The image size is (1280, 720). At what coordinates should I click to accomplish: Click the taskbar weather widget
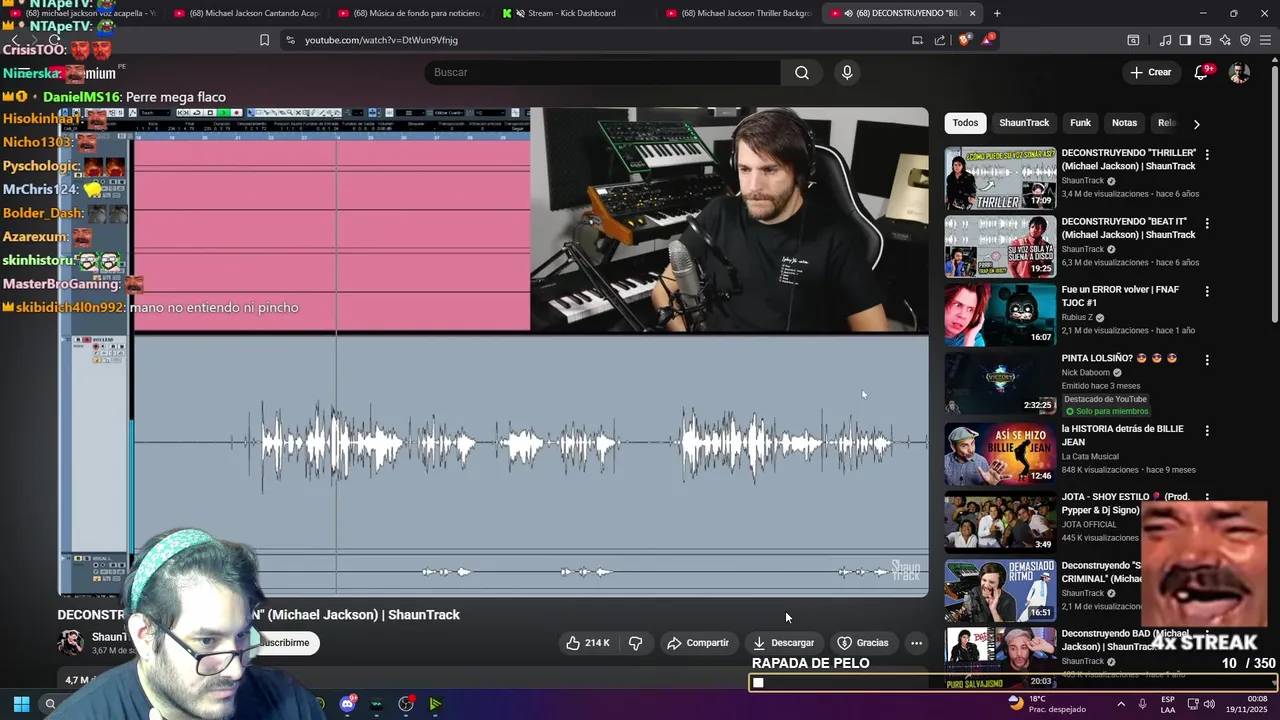tap(1047, 704)
